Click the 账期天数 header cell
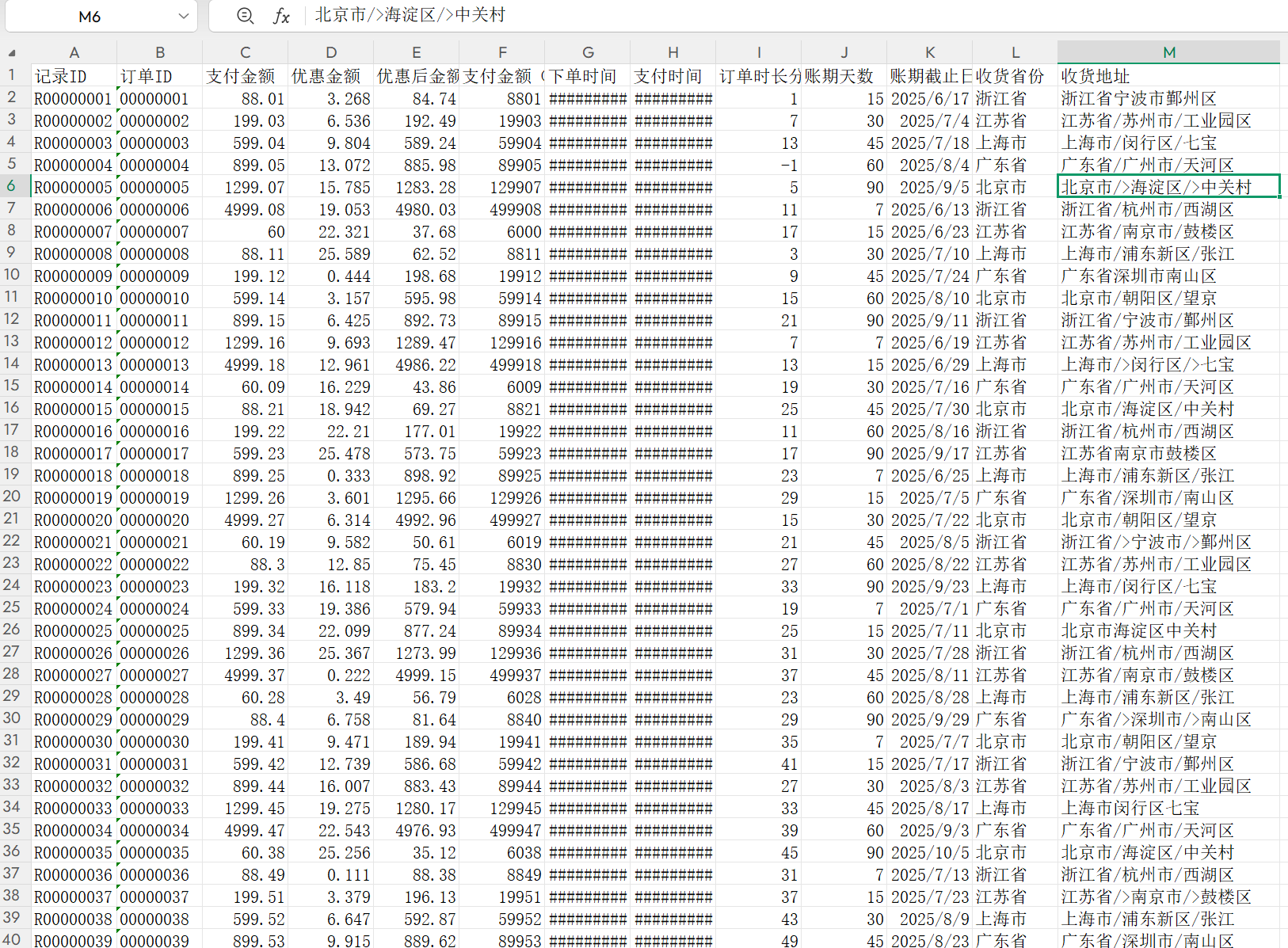Screen dimensions: 1288x948 844,76
